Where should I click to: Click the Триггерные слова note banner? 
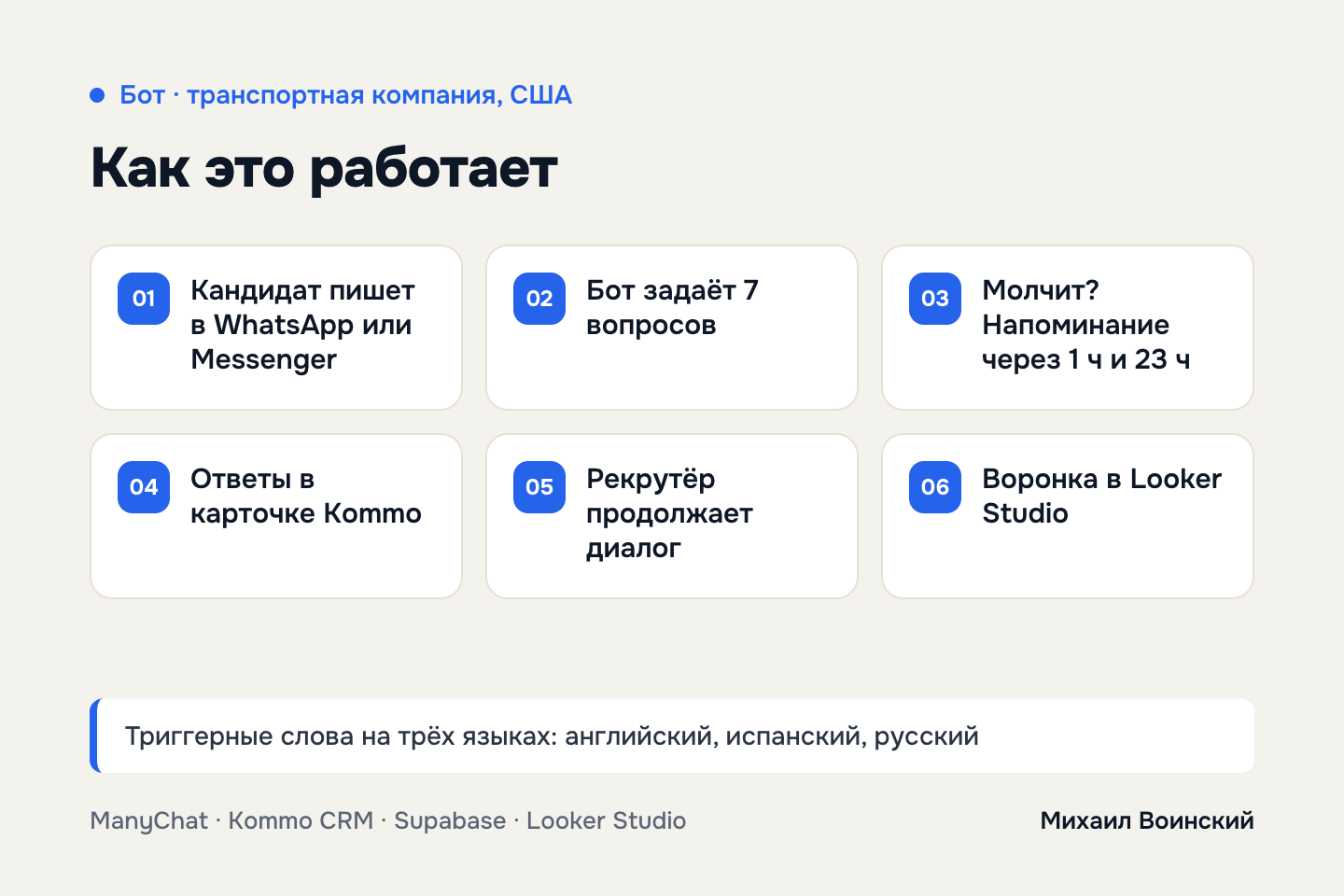(x=672, y=735)
